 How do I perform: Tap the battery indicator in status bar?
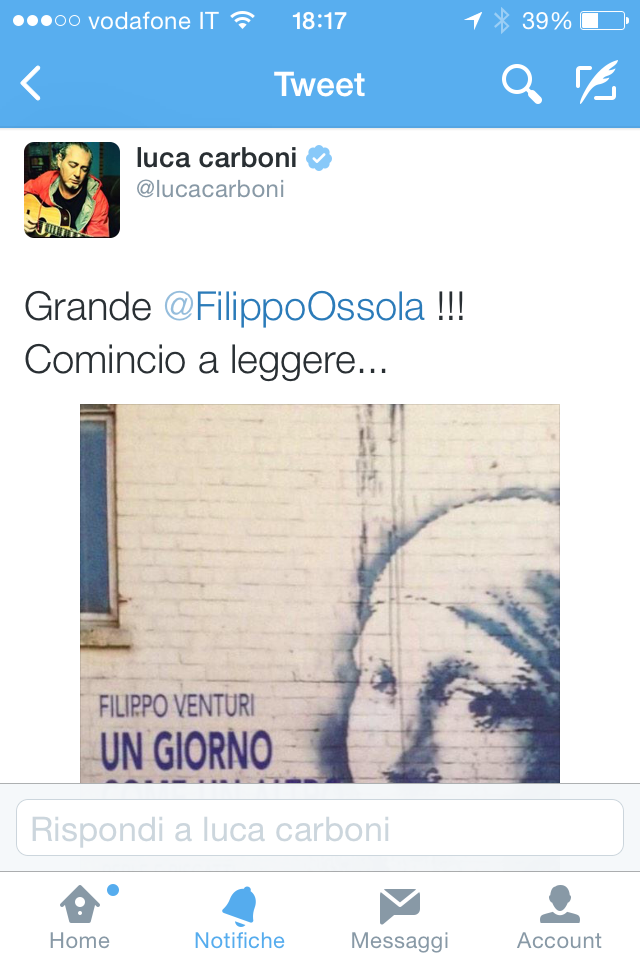pos(604,21)
